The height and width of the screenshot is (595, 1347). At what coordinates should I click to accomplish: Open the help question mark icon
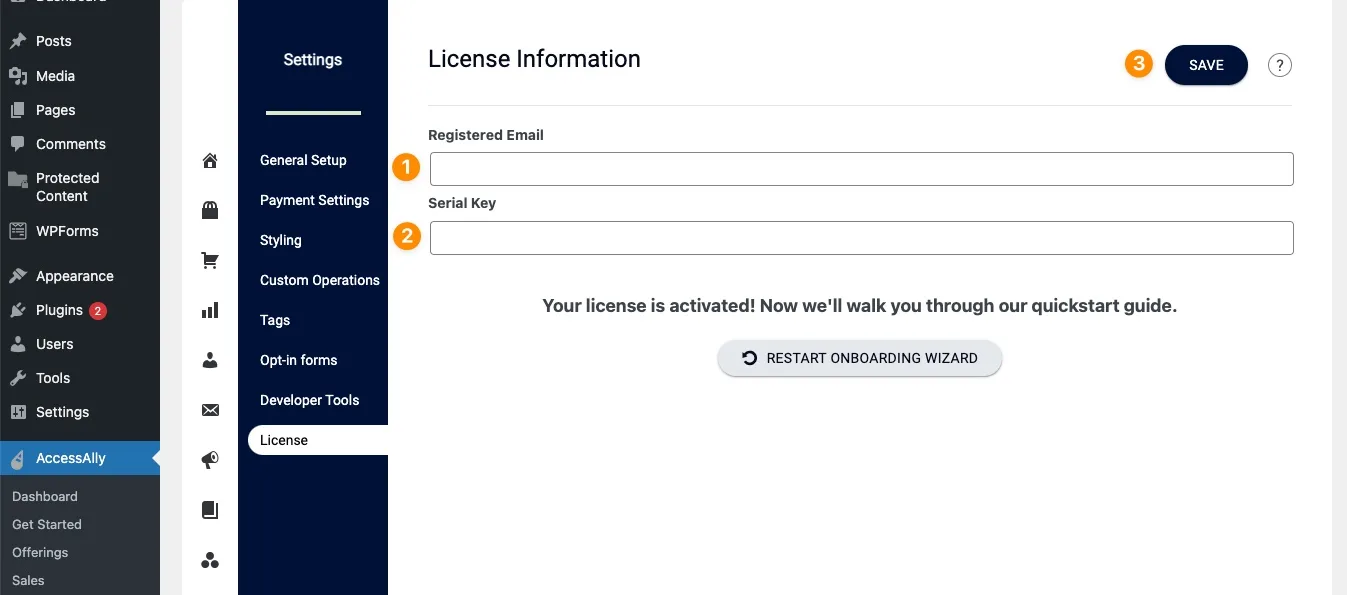(x=1279, y=64)
